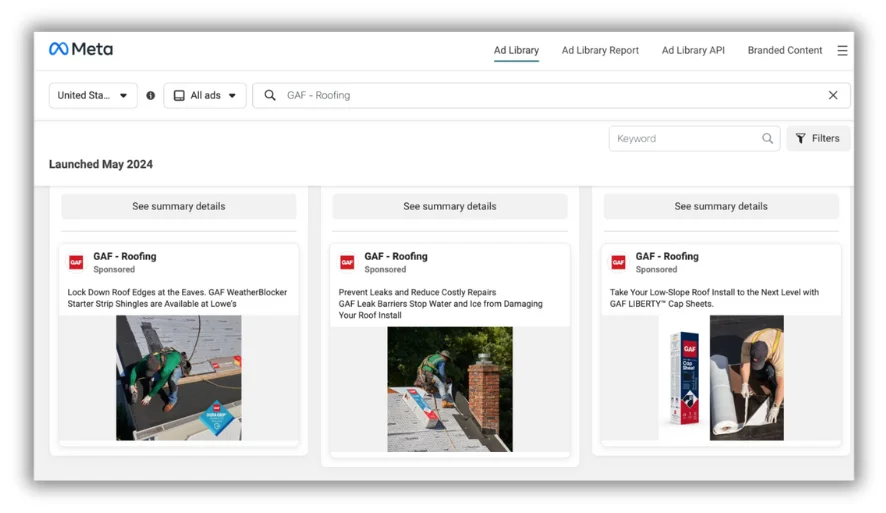Open the hamburger menu icon
886x513 pixels.
pyautogui.click(x=842, y=51)
